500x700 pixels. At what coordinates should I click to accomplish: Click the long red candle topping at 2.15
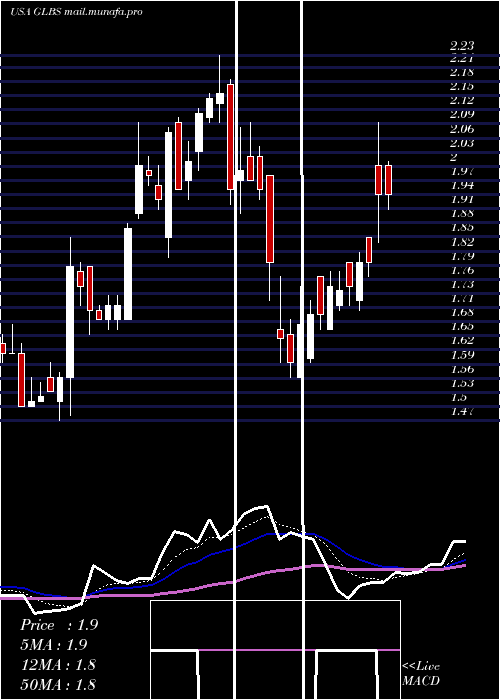pyautogui.click(x=230, y=137)
